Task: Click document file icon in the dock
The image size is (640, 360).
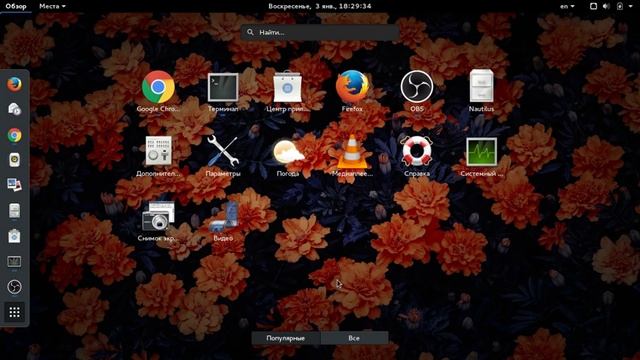Action: click(x=14, y=211)
